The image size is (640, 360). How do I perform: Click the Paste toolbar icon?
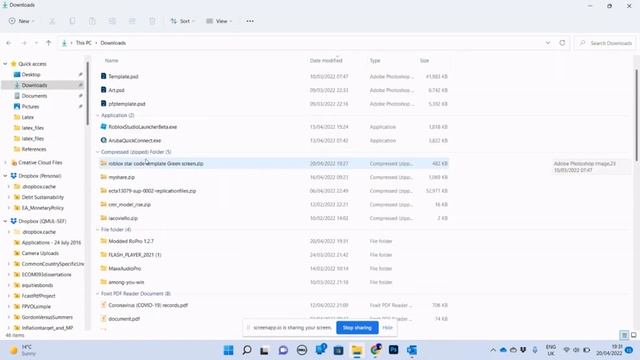pyautogui.click(x=92, y=21)
